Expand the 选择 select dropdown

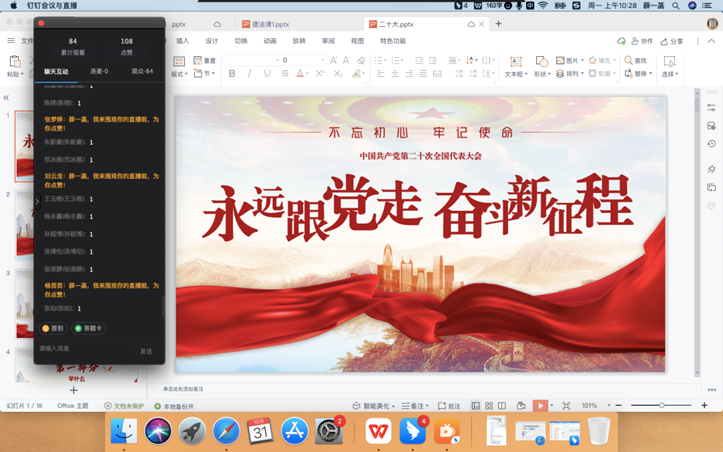(x=669, y=74)
